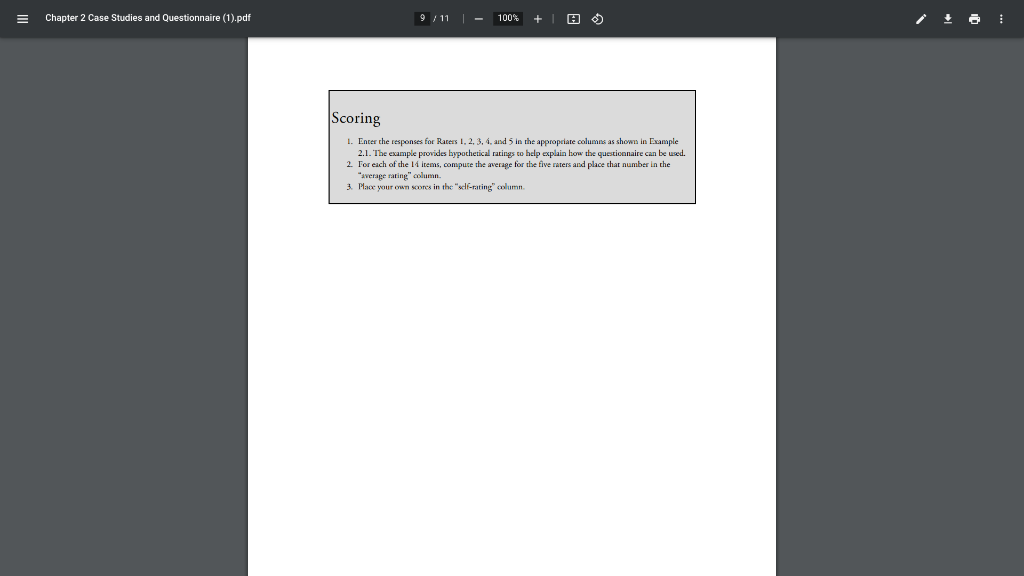Click the page number box showing 9

(422, 18)
